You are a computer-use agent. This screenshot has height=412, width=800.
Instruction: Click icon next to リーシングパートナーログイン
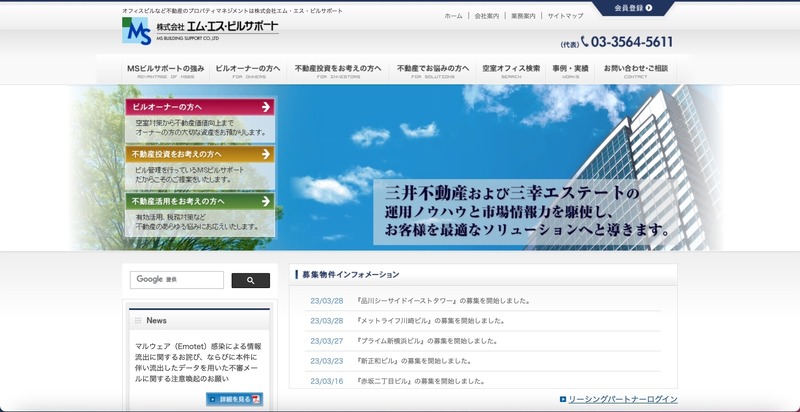point(563,399)
